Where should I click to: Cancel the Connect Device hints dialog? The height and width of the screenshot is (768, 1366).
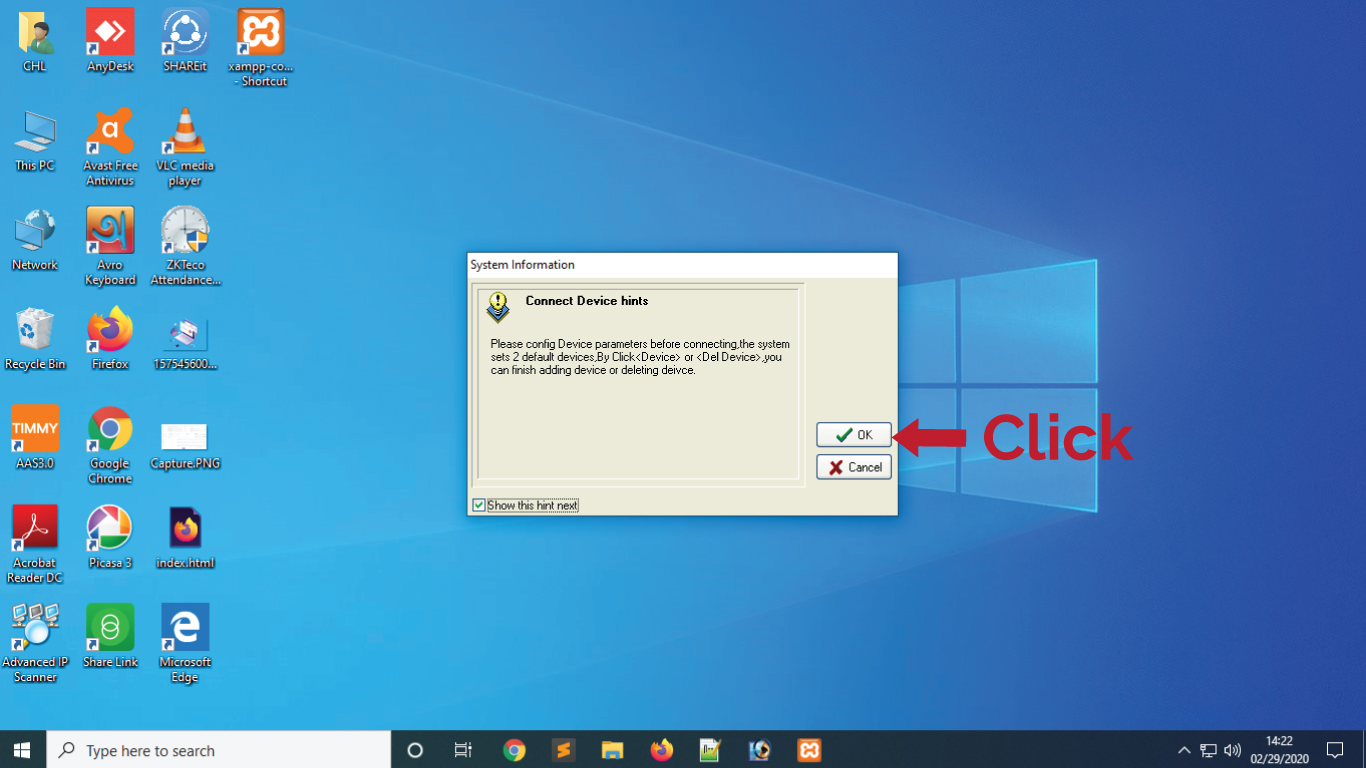coord(854,467)
